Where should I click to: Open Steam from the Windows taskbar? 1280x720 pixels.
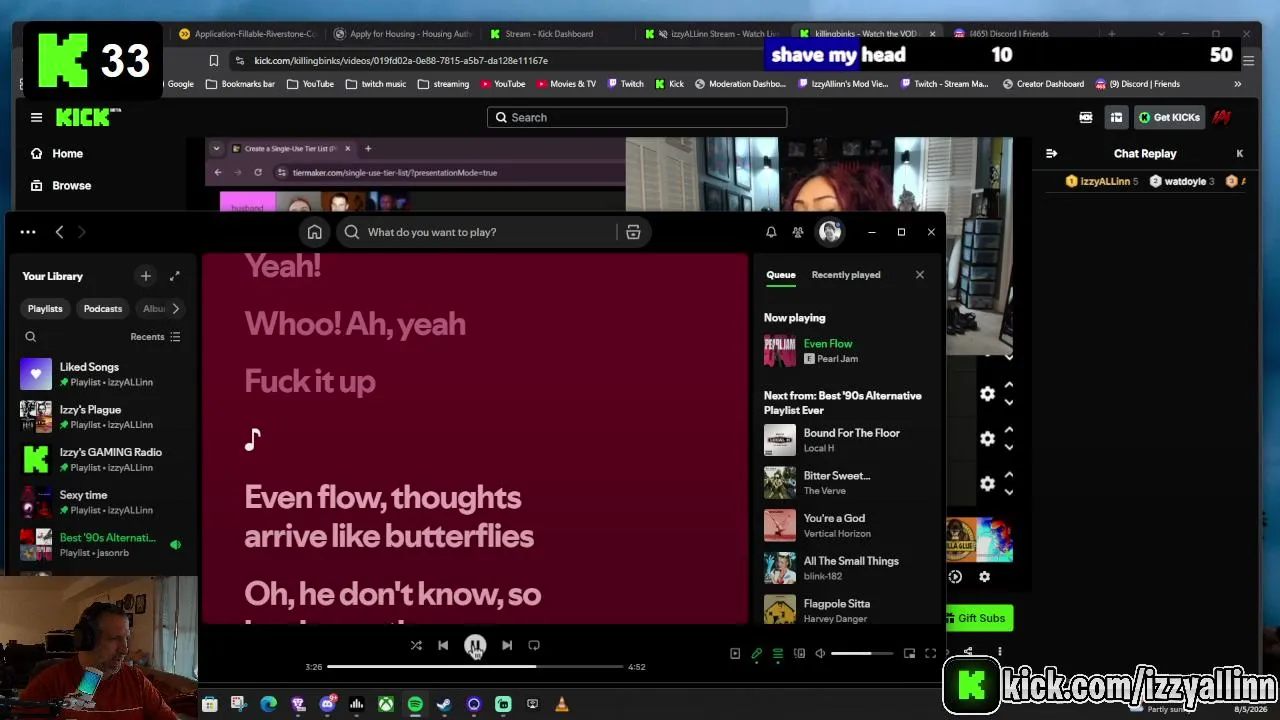[444, 705]
